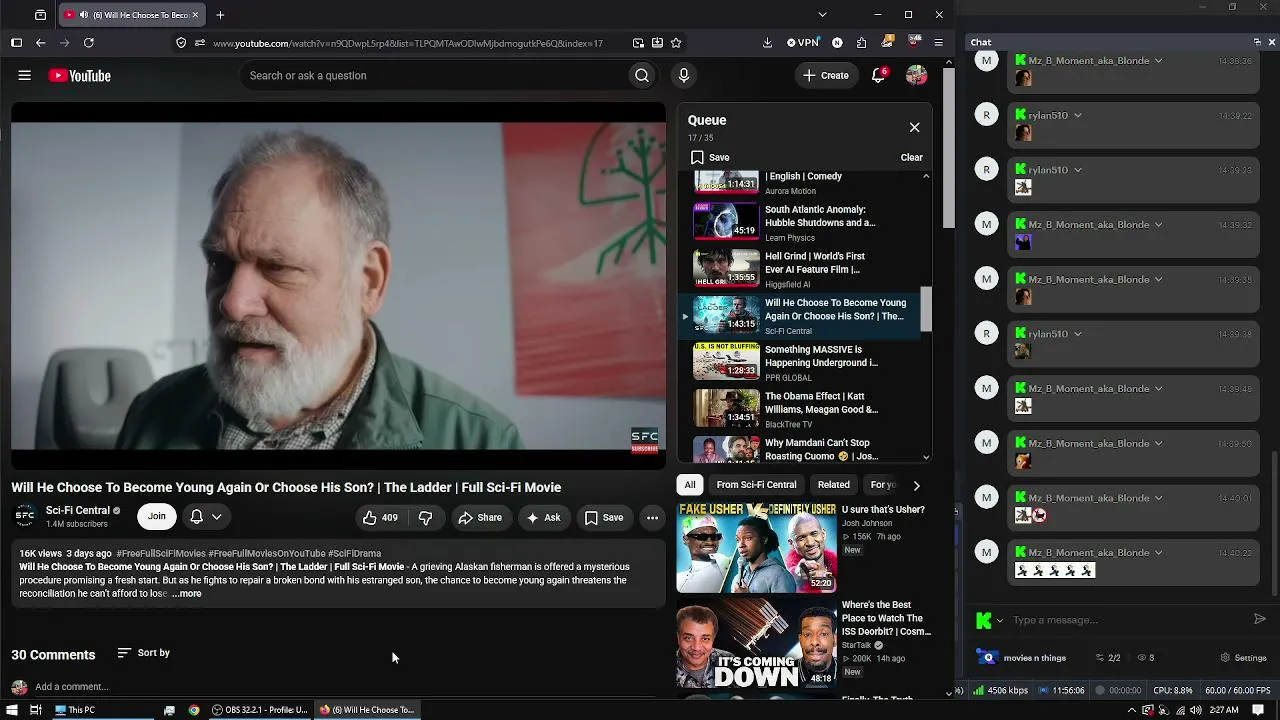The image size is (1280, 720).
Task: Open Google Chrome from the taskbar
Action: click(194, 710)
